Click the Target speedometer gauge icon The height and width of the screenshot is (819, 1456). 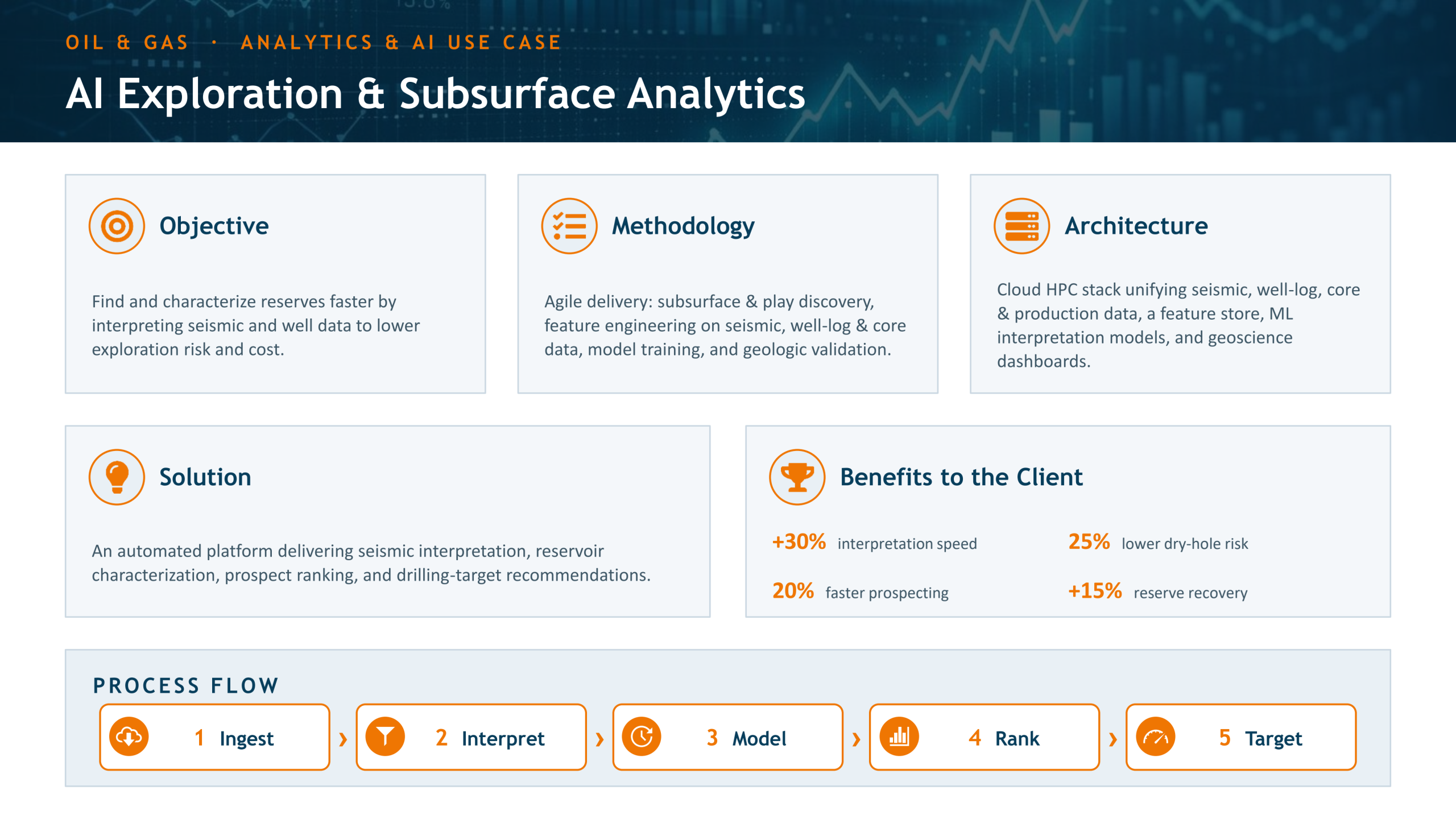point(1156,737)
